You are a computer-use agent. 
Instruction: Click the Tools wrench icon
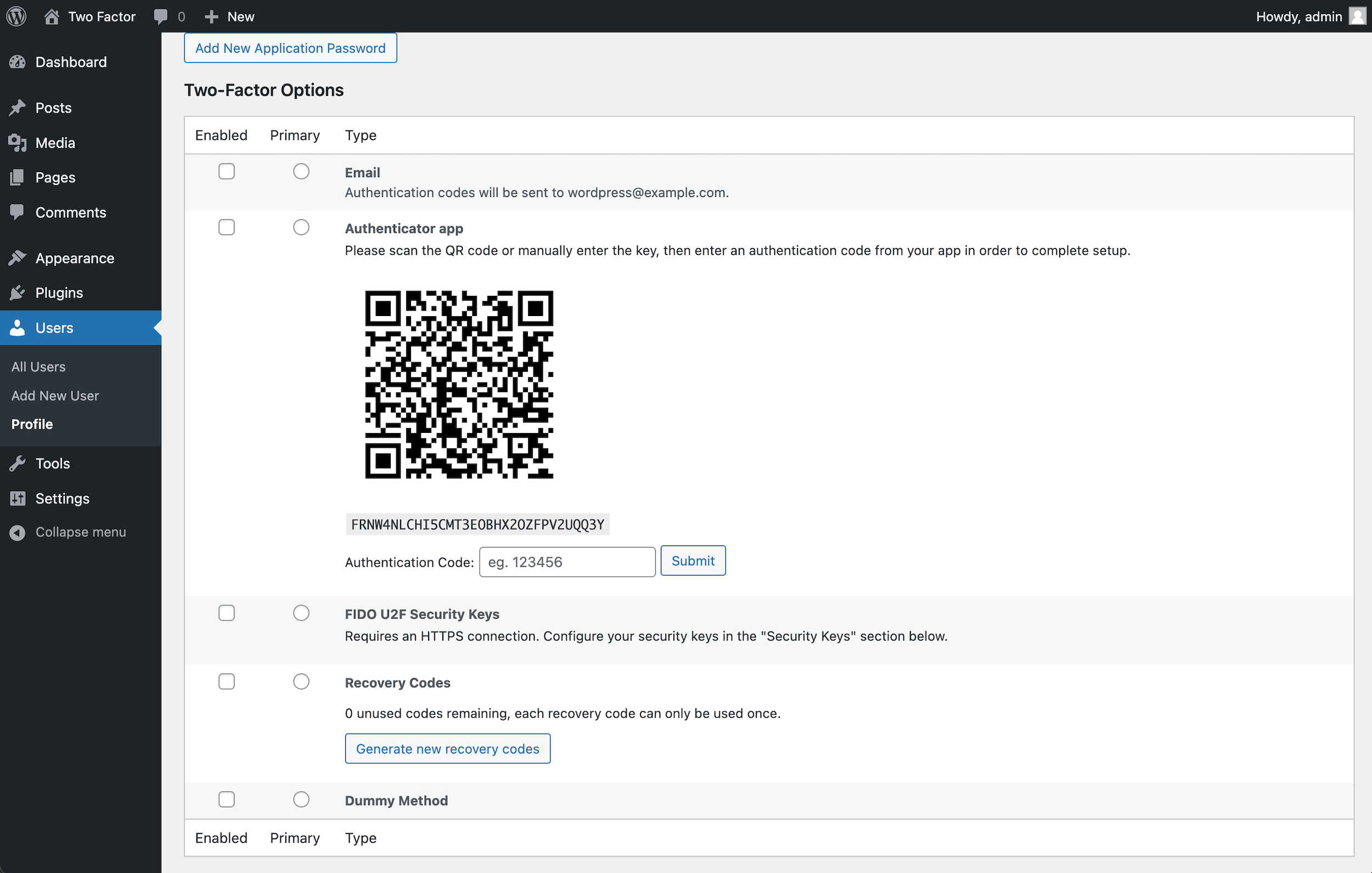point(18,464)
